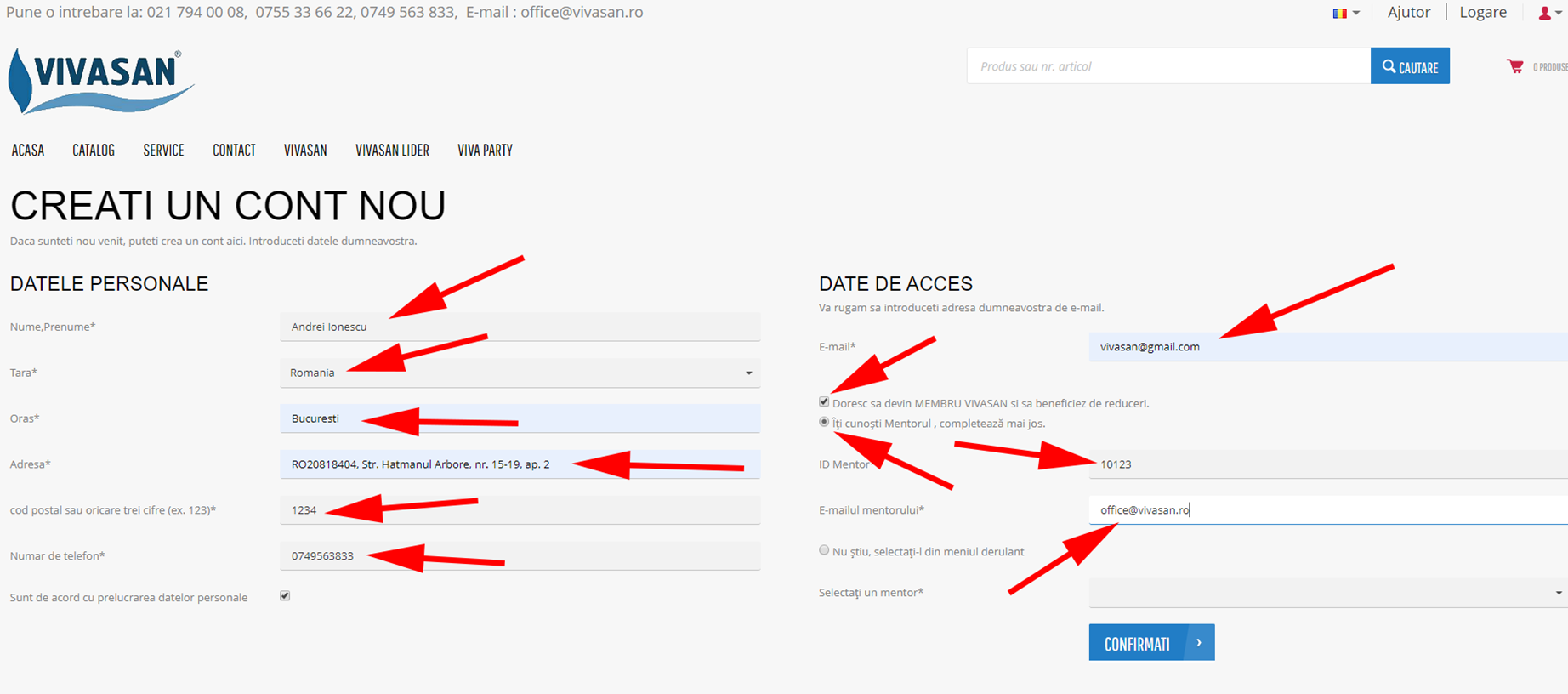Open the VIVASAN LIDER menu item
Screen dimensions: 1568x694
click(392, 151)
